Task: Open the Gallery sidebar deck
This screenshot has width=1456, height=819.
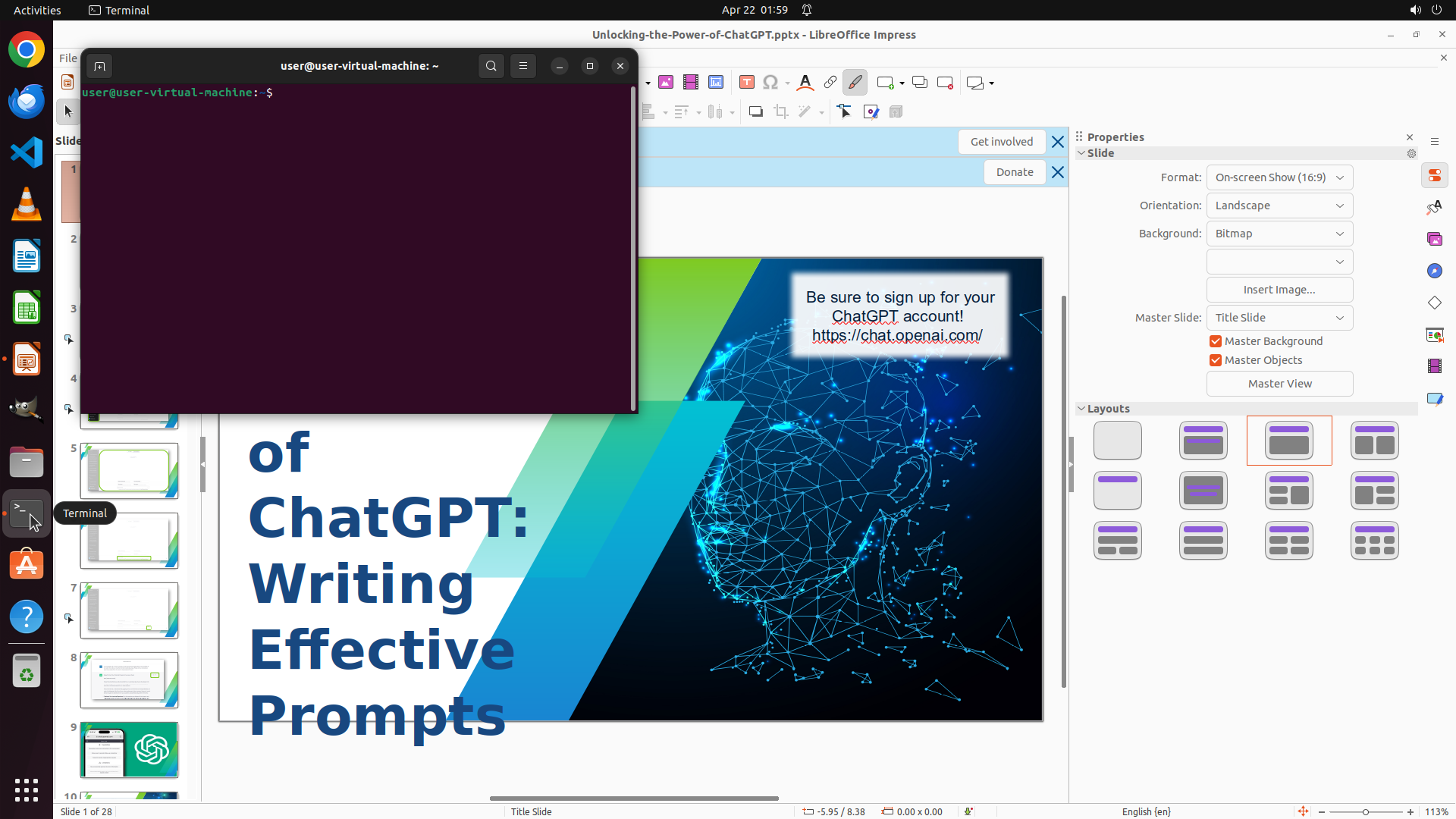Action: [1434, 240]
